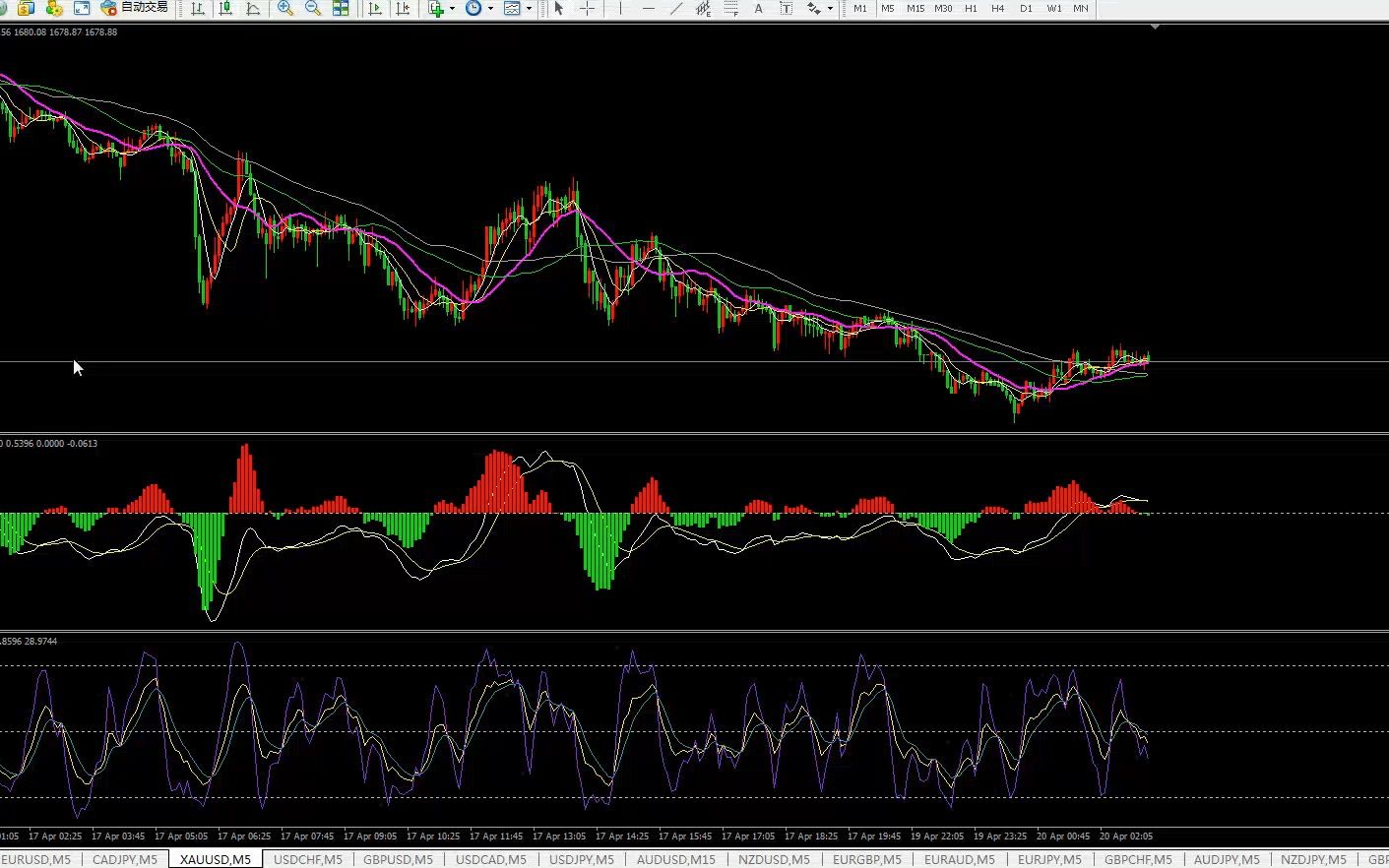Select the vertical line tool

point(620,8)
